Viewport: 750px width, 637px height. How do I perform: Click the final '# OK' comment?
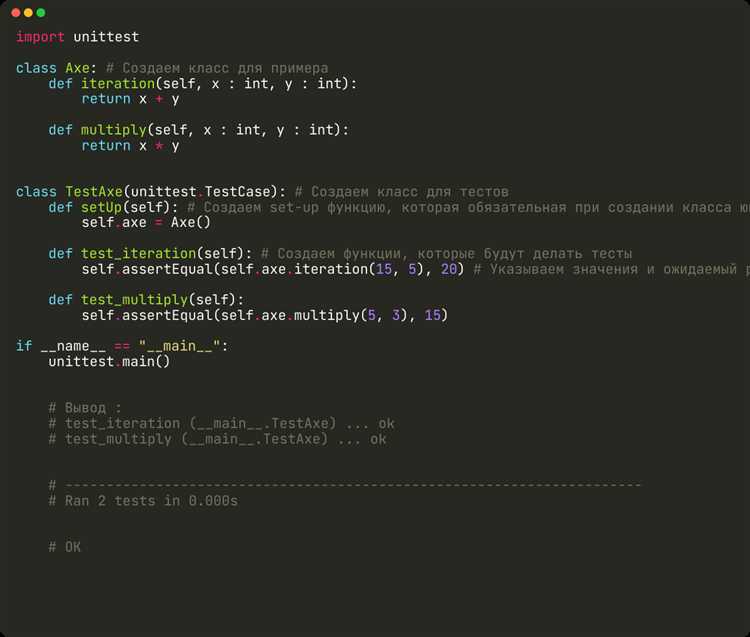pos(65,547)
